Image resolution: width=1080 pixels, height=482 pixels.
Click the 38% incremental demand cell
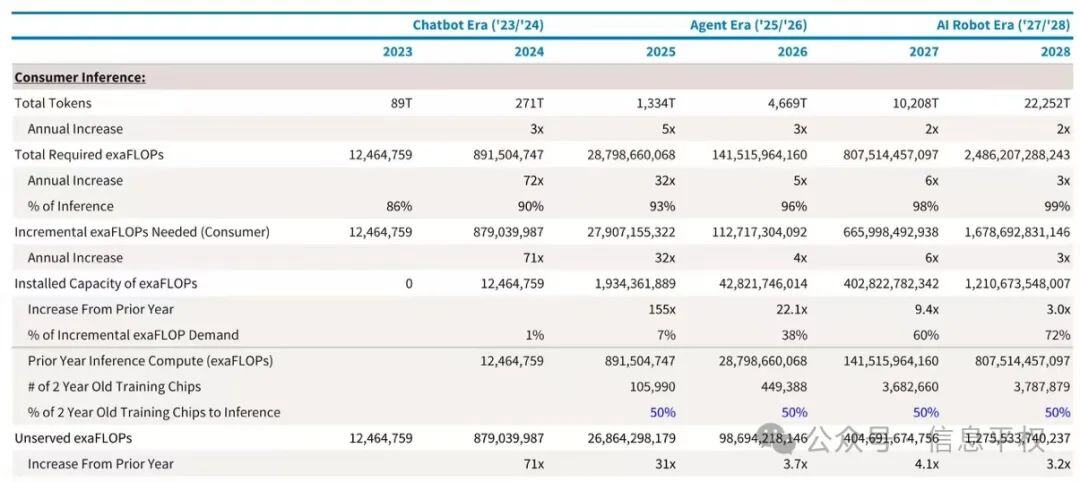(794, 335)
